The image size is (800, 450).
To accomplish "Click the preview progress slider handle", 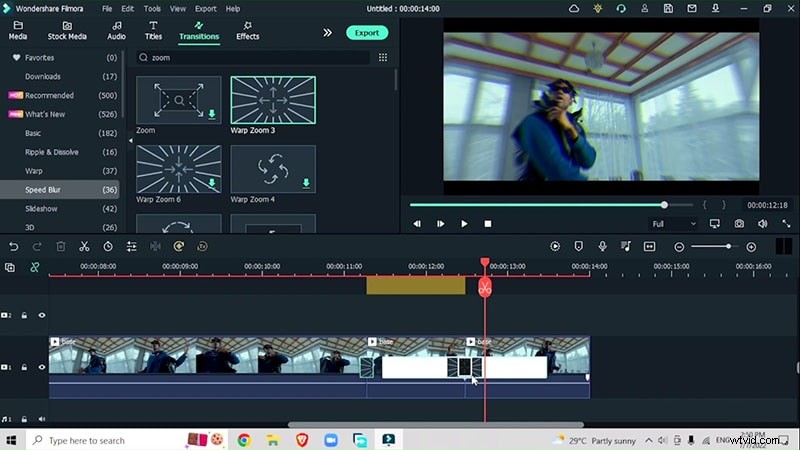I will point(664,205).
